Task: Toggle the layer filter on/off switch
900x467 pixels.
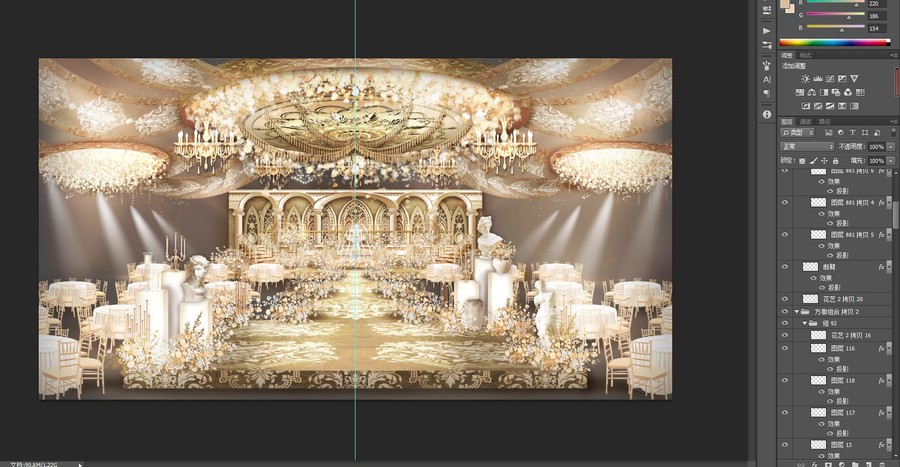Action: [x=894, y=133]
